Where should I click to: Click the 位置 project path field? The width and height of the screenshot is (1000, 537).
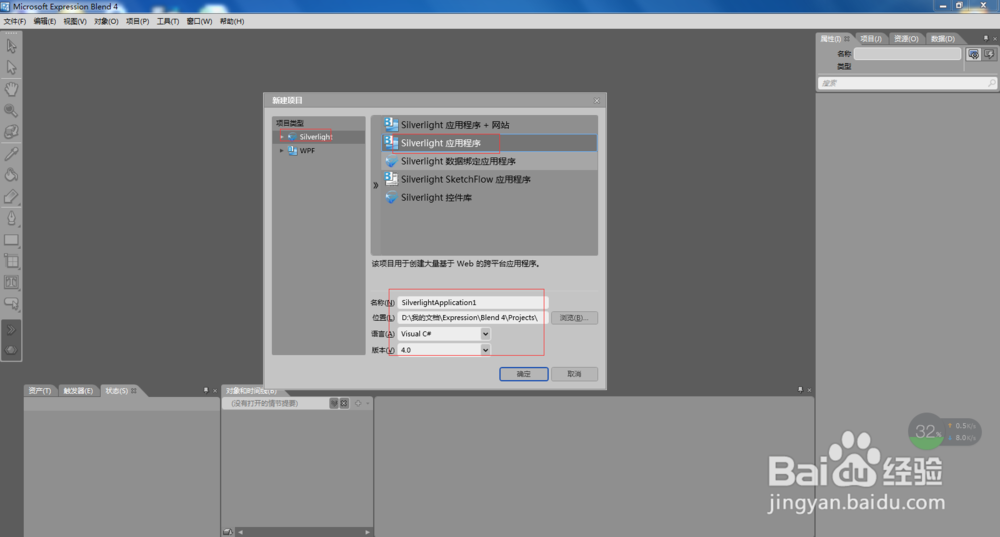pyautogui.click(x=472, y=318)
